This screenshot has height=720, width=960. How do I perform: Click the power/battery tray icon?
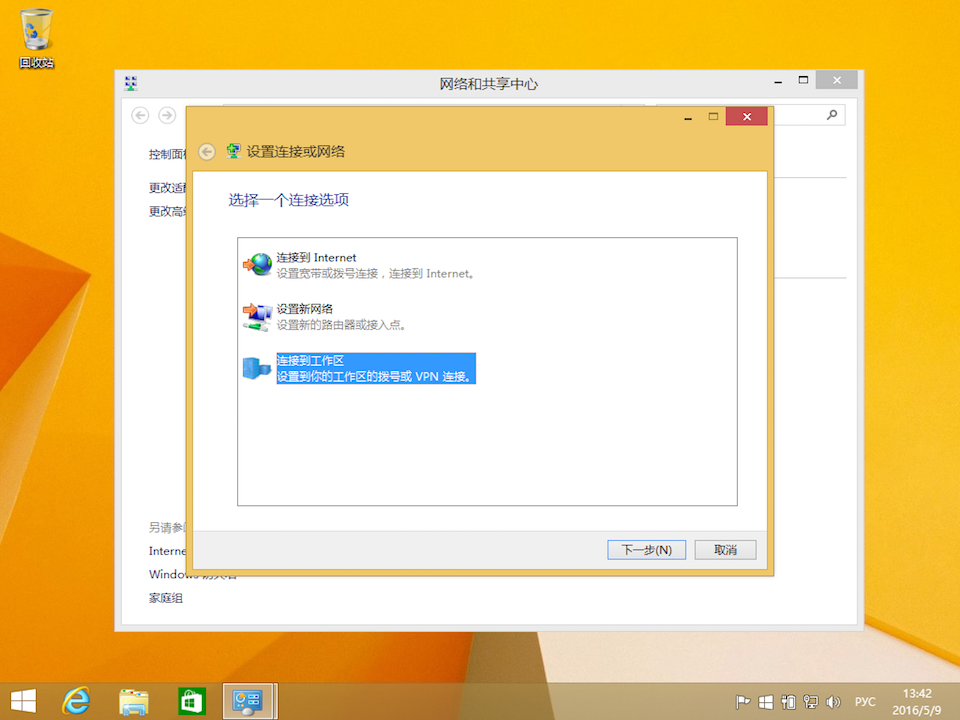[x=788, y=702]
